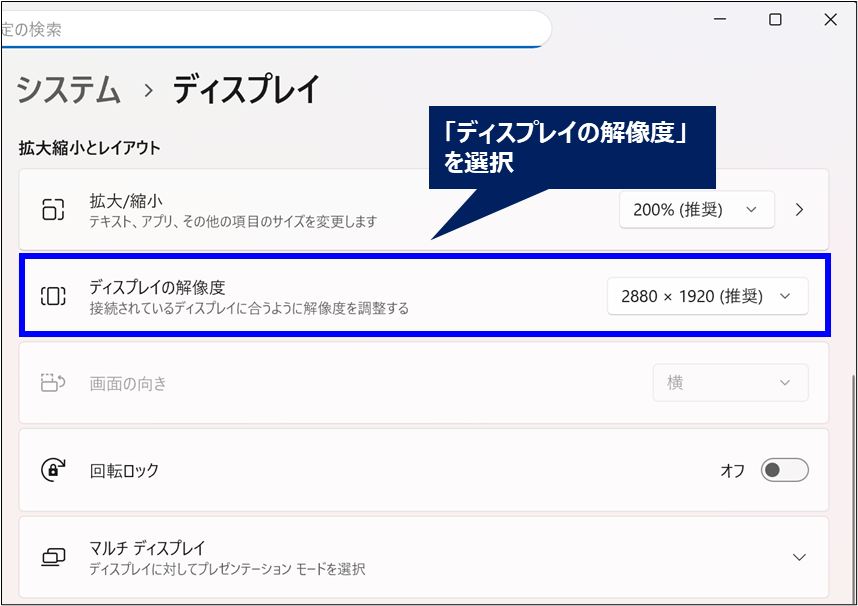Minimize the Settings window

click(720, 19)
